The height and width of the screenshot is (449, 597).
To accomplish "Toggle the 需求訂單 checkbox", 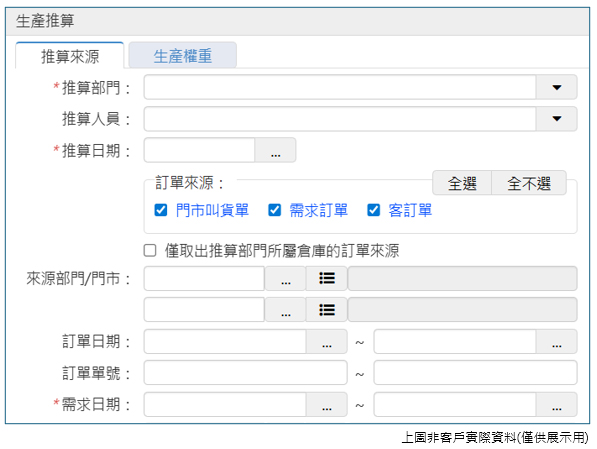I will pyautogui.click(x=275, y=210).
